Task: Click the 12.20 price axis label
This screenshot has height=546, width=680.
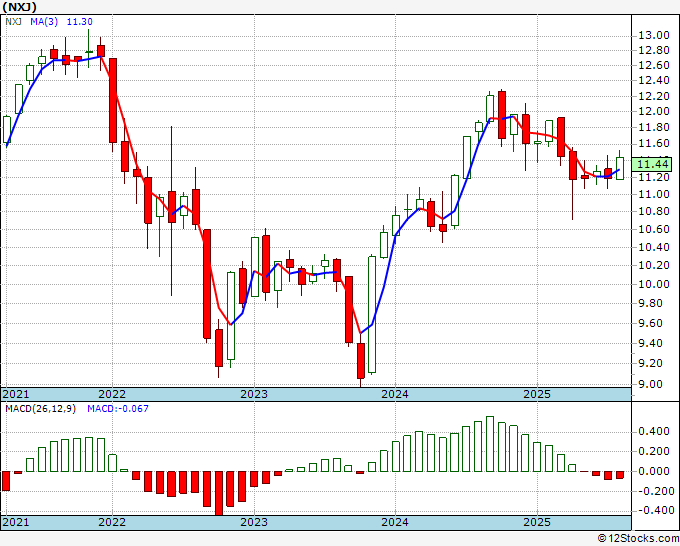Action: (x=654, y=96)
